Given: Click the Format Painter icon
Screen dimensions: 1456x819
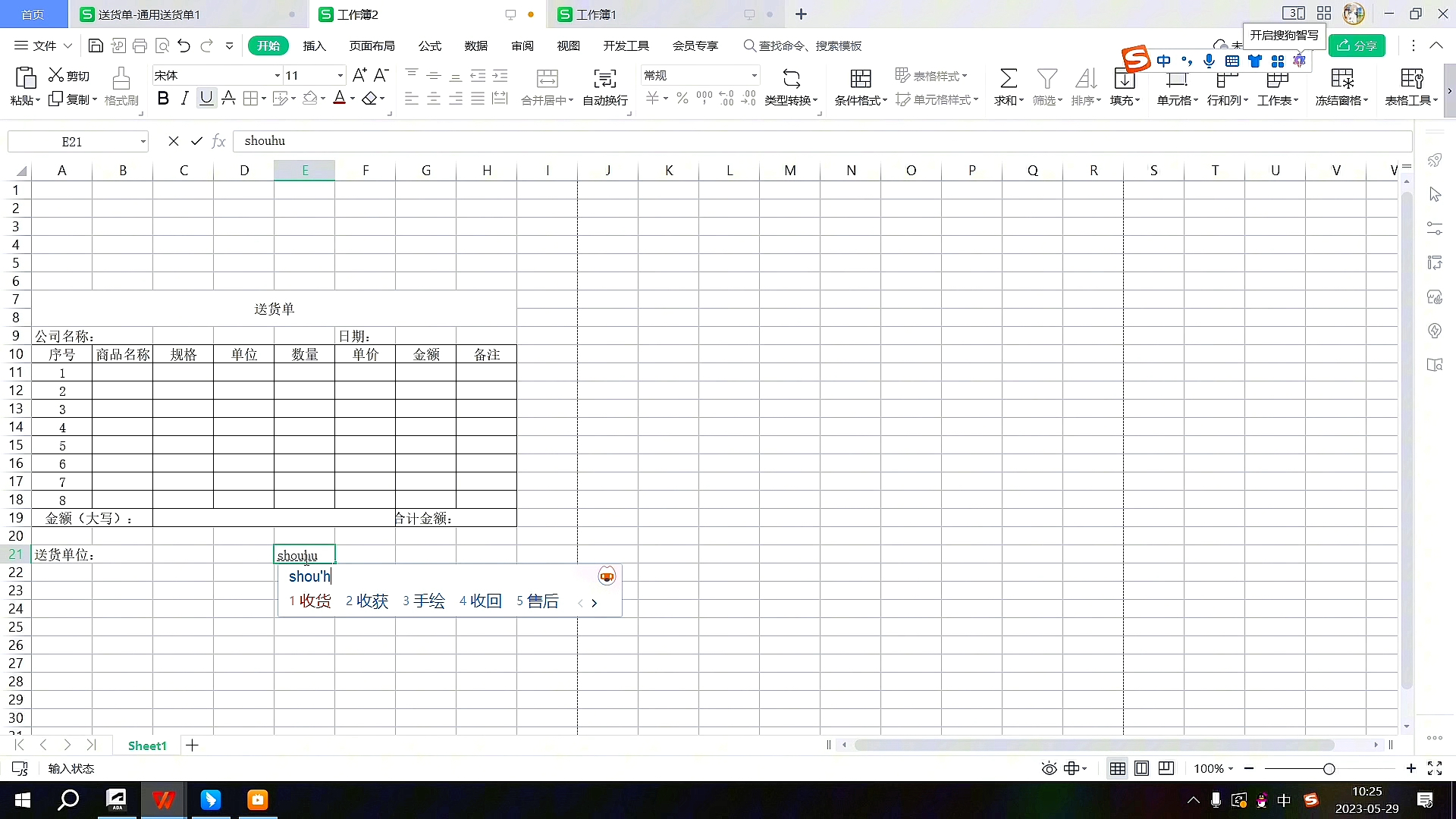Looking at the screenshot, I should tap(121, 79).
